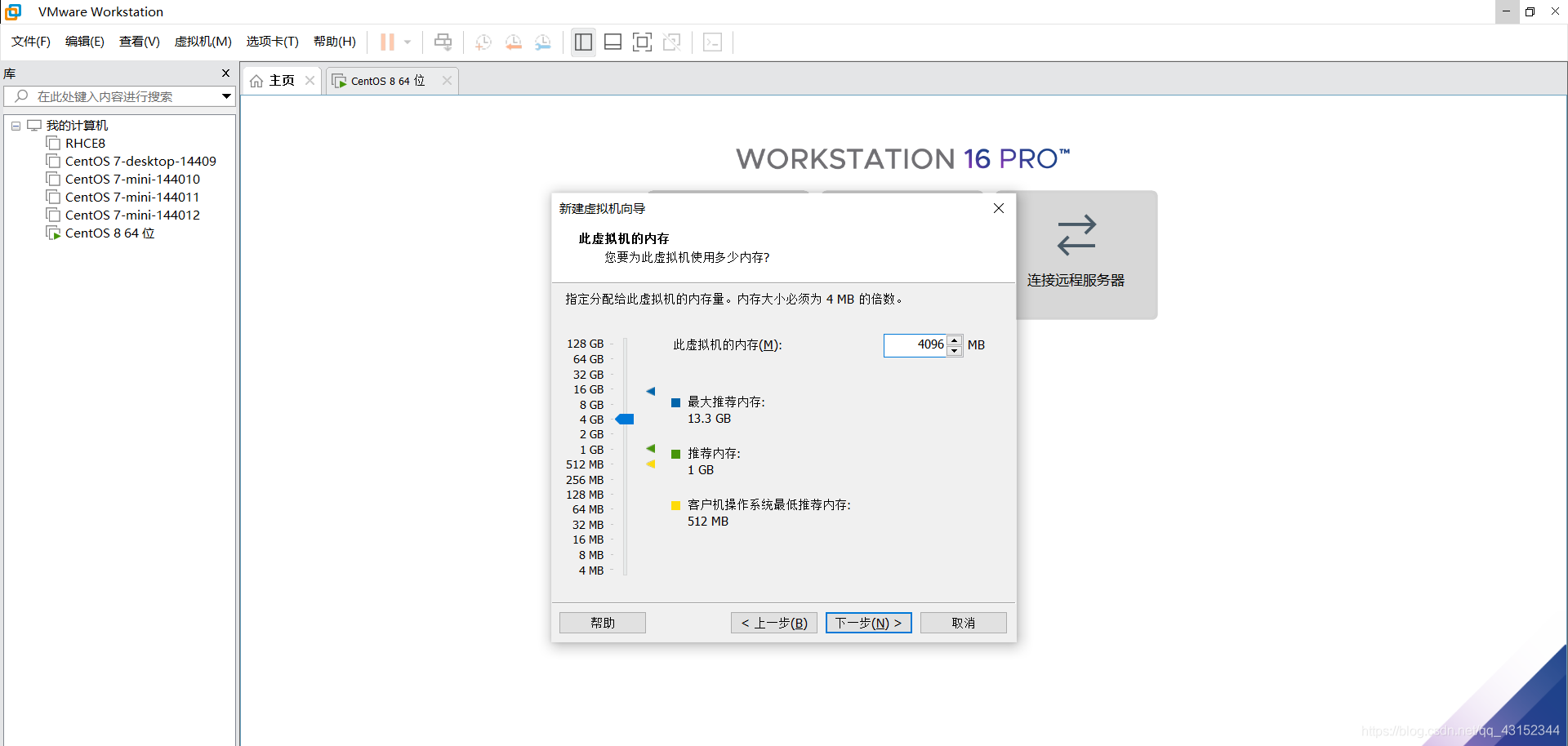Image resolution: width=1568 pixels, height=746 pixels.
Task: Open the library search dropdown arrow
Action: (226, 96)
